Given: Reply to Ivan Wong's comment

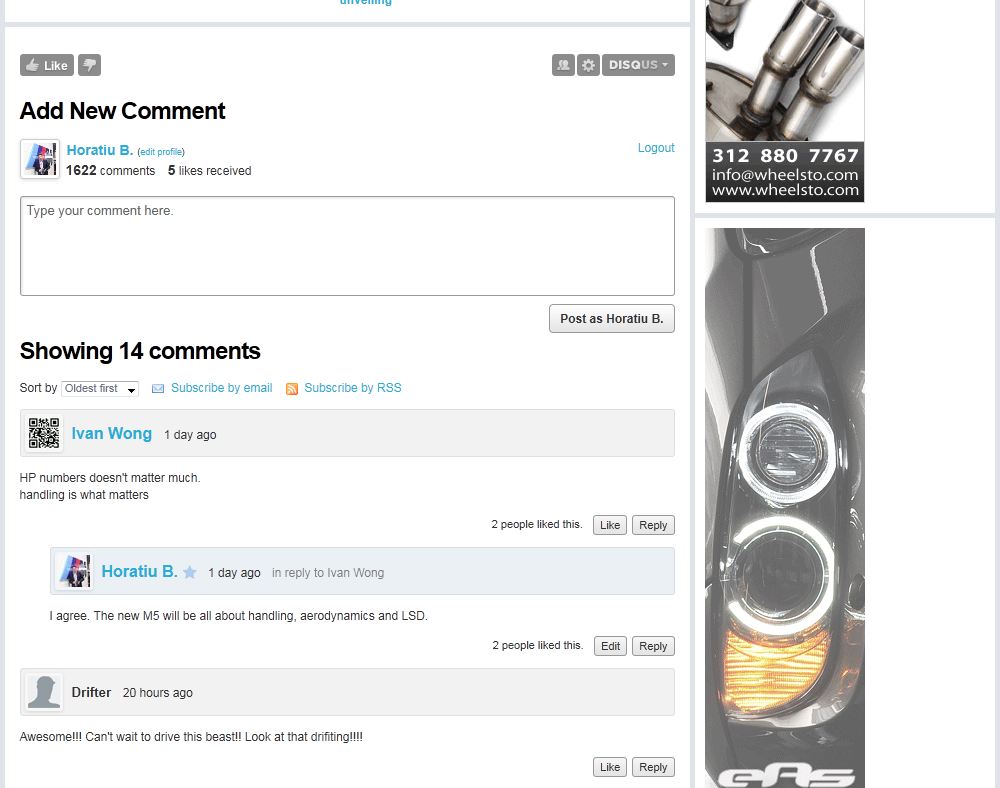Looking at the screenshot, I should (x=653, y=525).
